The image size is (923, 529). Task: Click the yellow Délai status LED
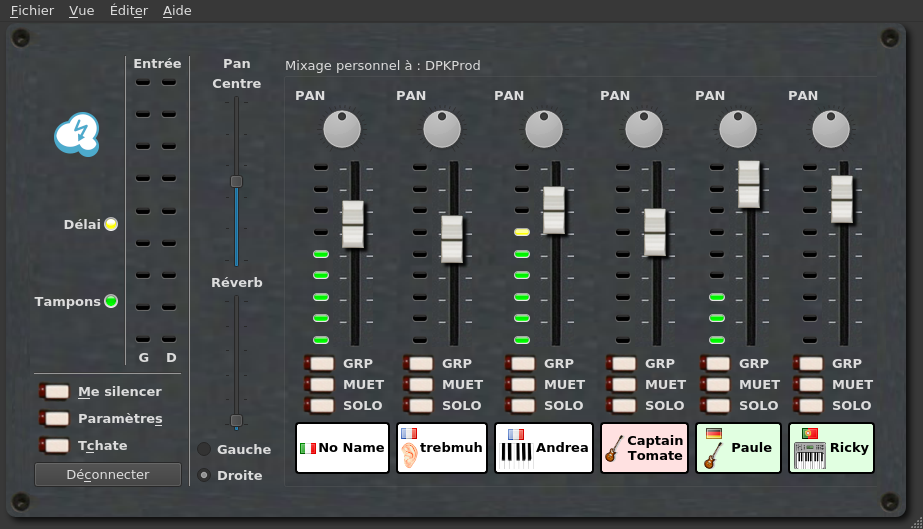point(111,224)
